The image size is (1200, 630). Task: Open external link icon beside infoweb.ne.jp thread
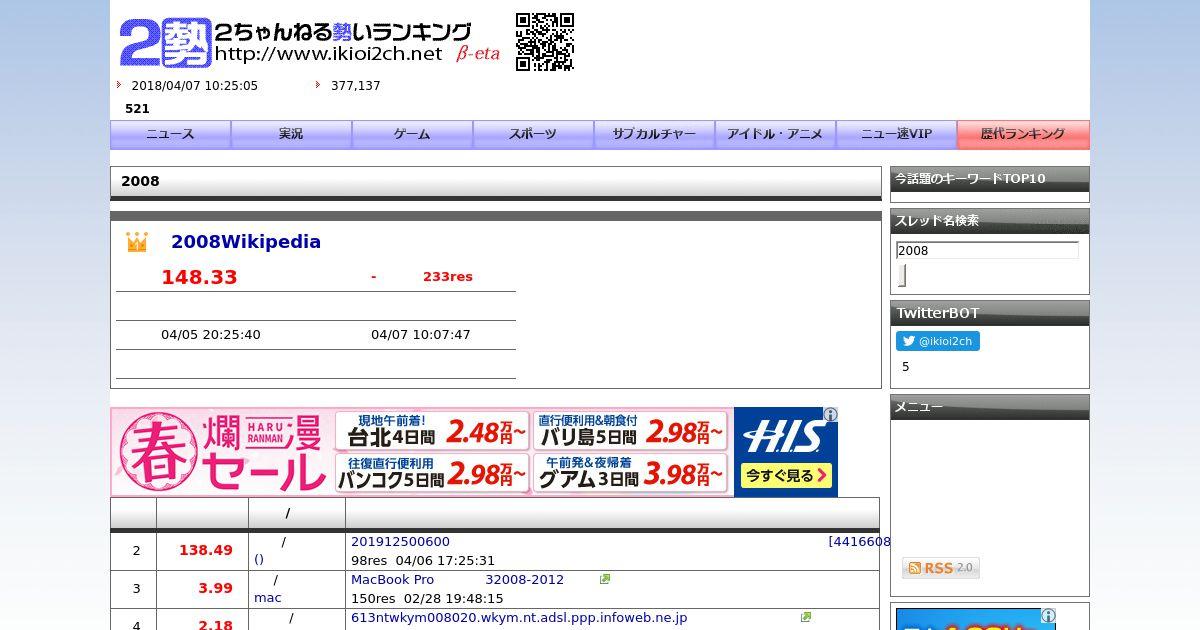point(806,617)
